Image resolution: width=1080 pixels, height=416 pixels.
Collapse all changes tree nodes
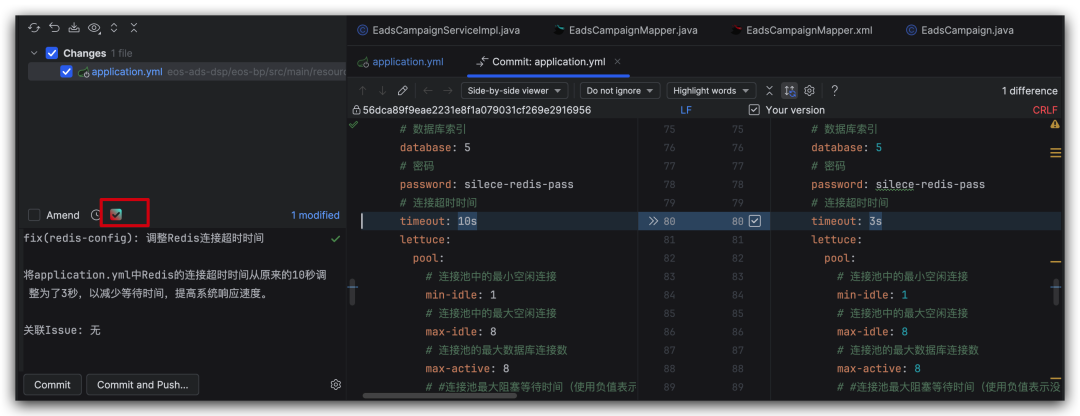point(134,28)
